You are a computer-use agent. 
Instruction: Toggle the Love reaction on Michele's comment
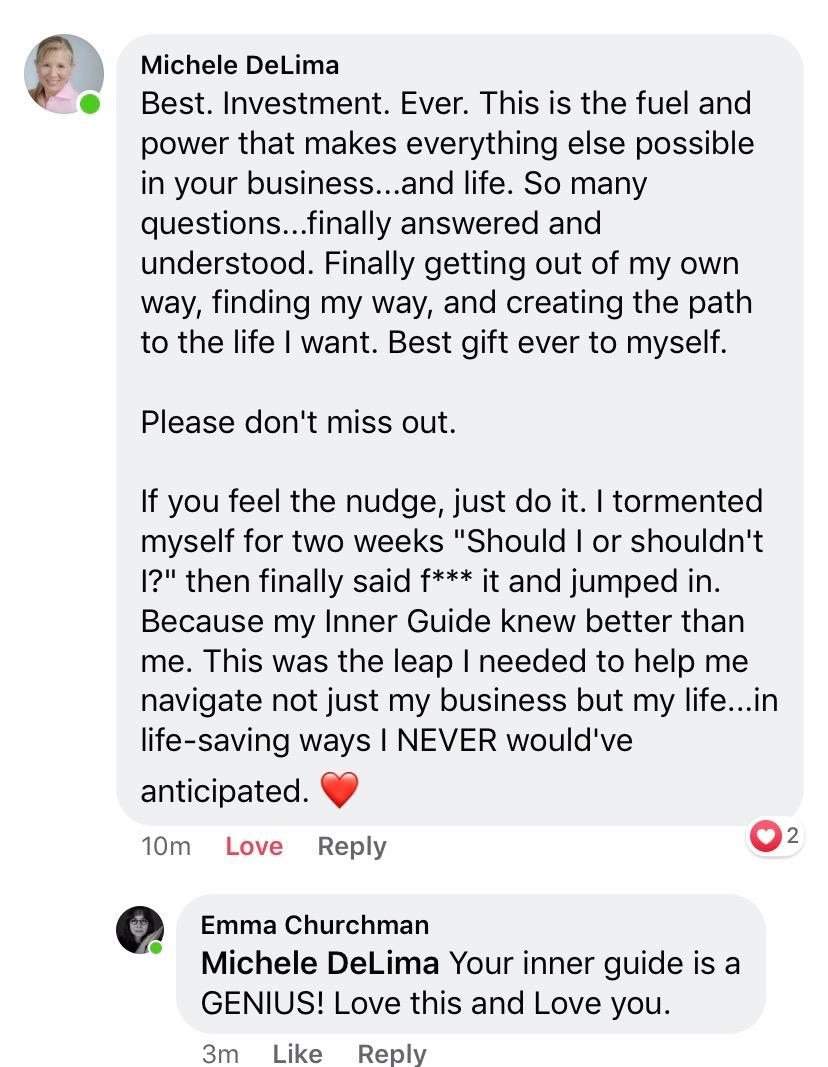pos(254,846)
